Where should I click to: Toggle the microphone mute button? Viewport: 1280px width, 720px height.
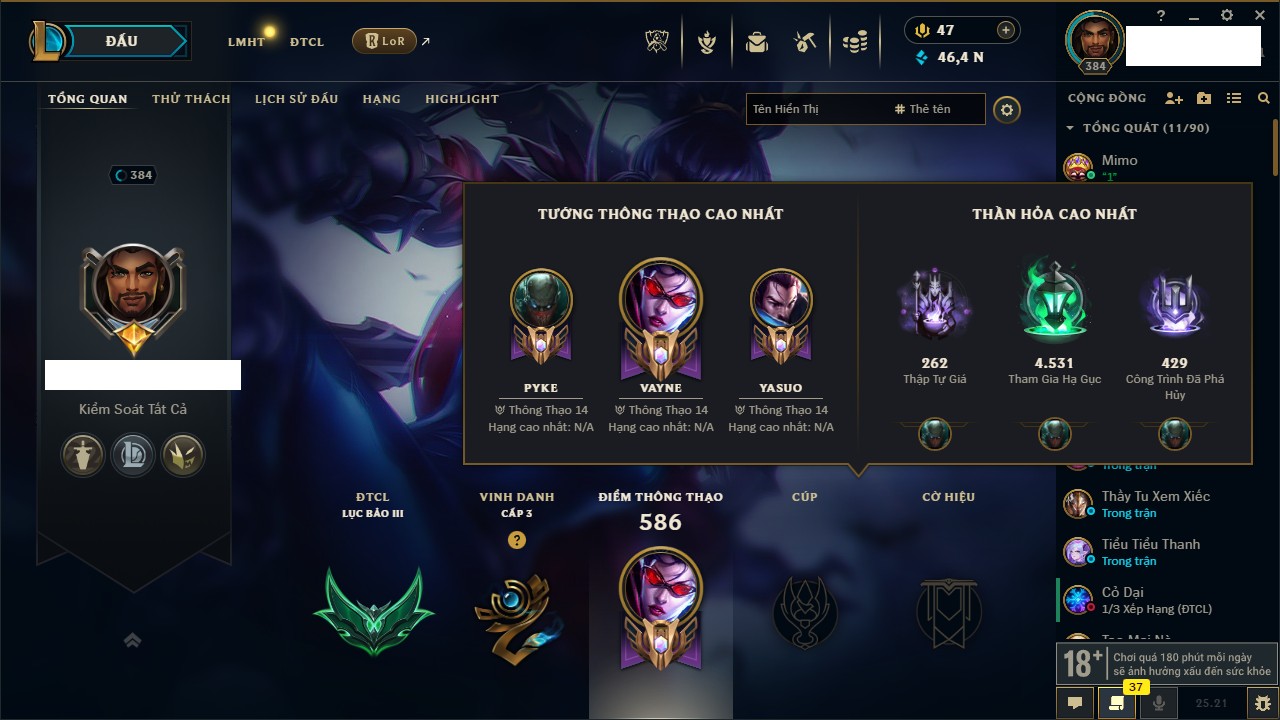click(x=1159, y=703)
